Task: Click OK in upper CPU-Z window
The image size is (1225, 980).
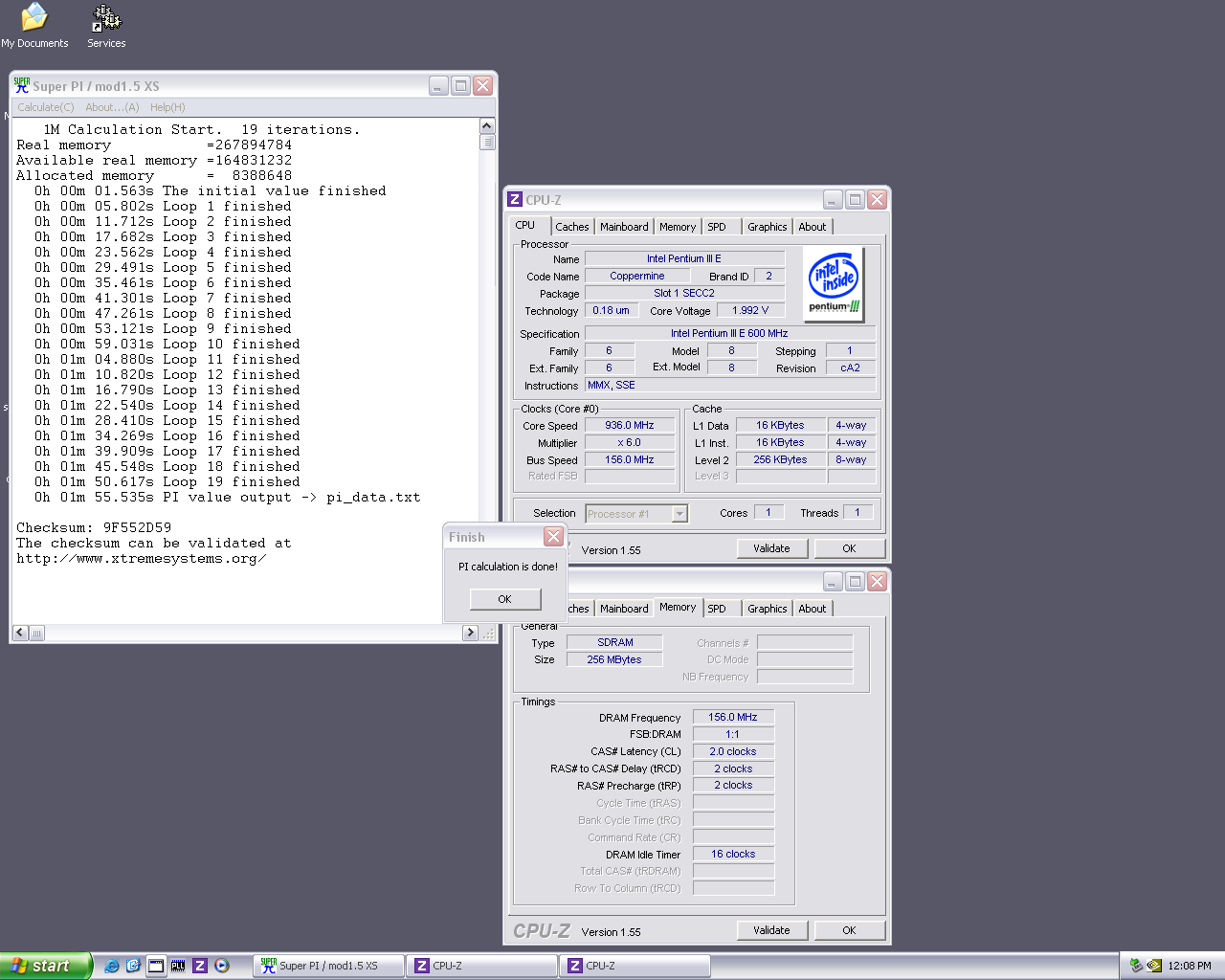Action: tap(849, 548)
